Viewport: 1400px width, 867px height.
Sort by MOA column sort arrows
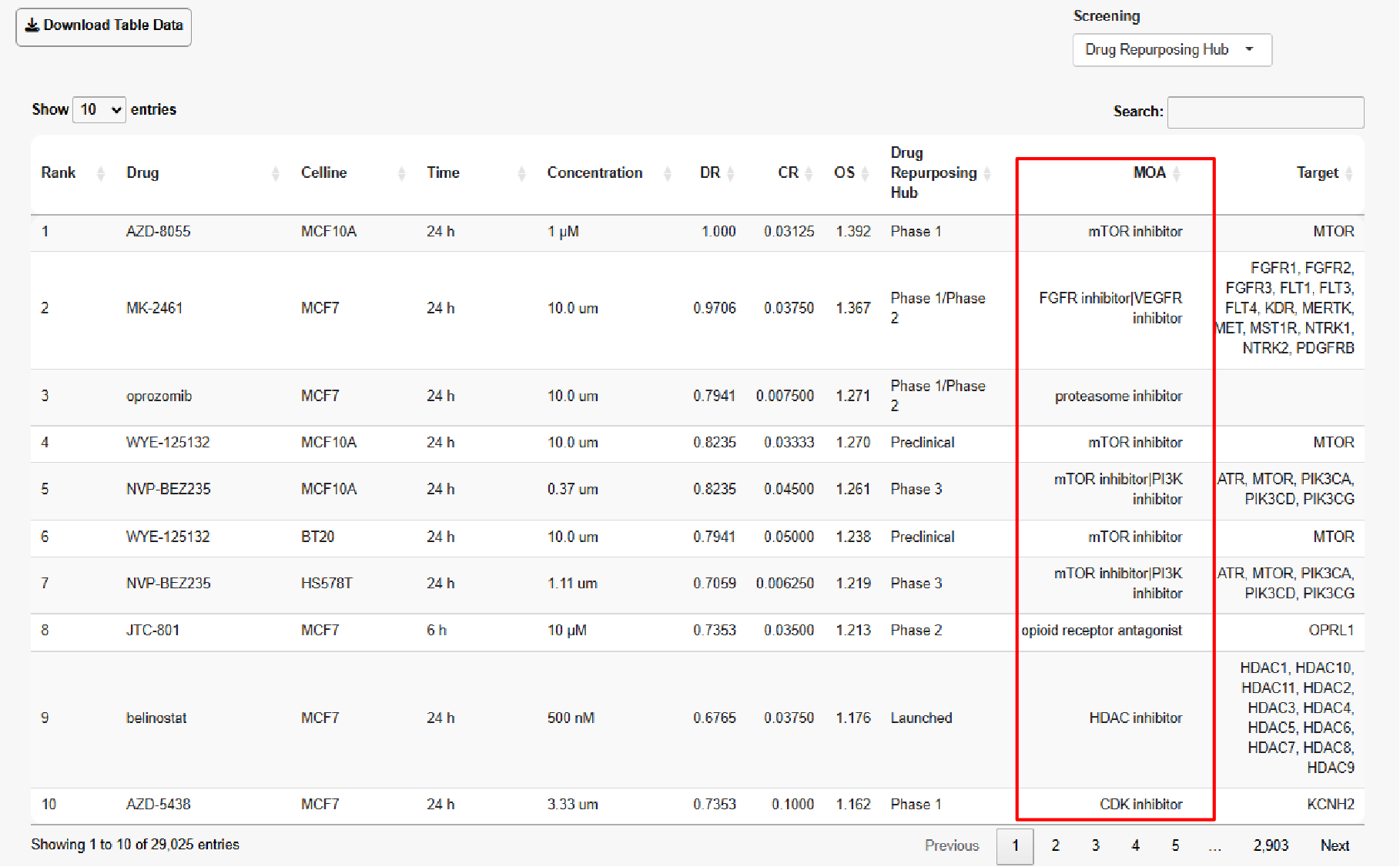click(x=1176, y=173)
